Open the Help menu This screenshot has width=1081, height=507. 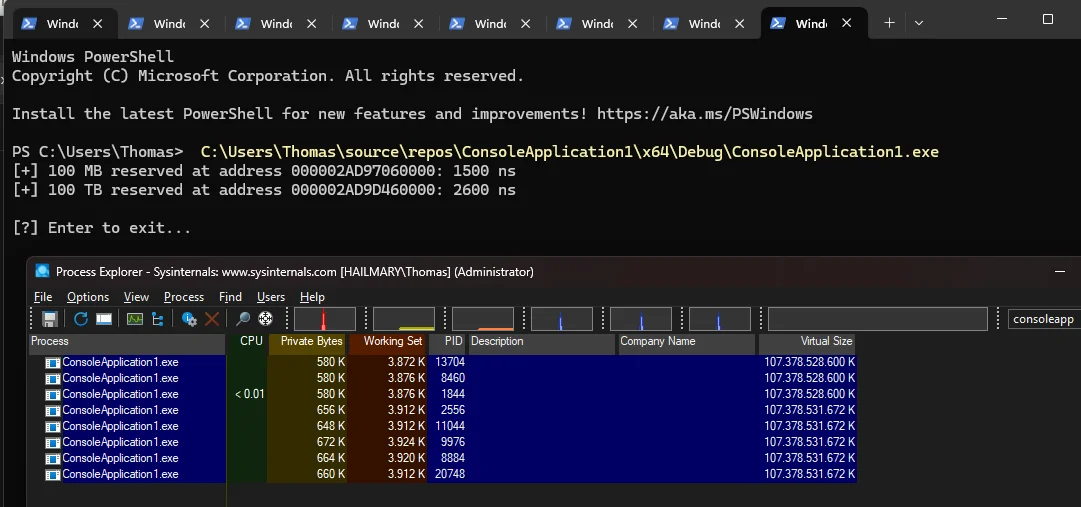pos(312,297)
